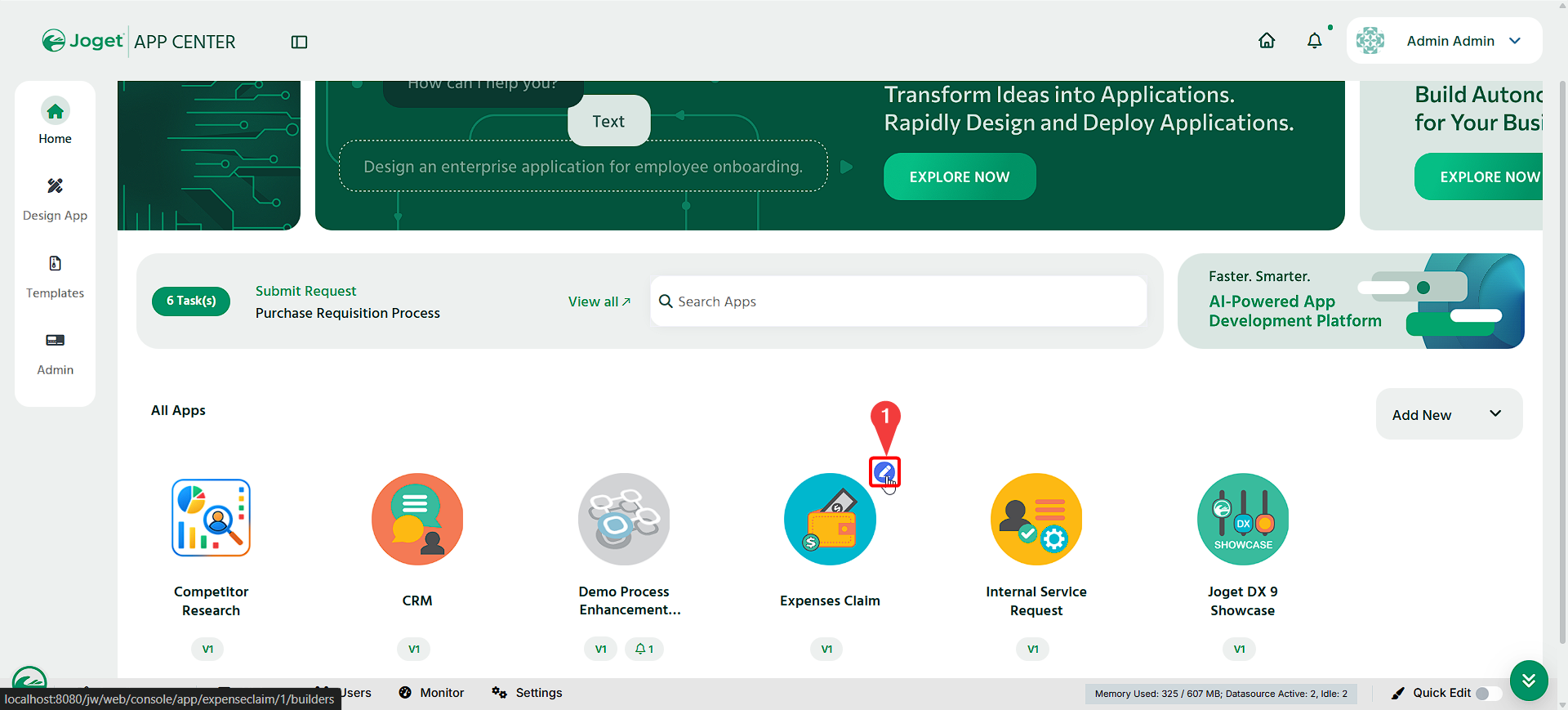Open the AI-Powered App Development Platform banner
Viewport: 1568px width, 710px height.
click(x=1351, y=301)
